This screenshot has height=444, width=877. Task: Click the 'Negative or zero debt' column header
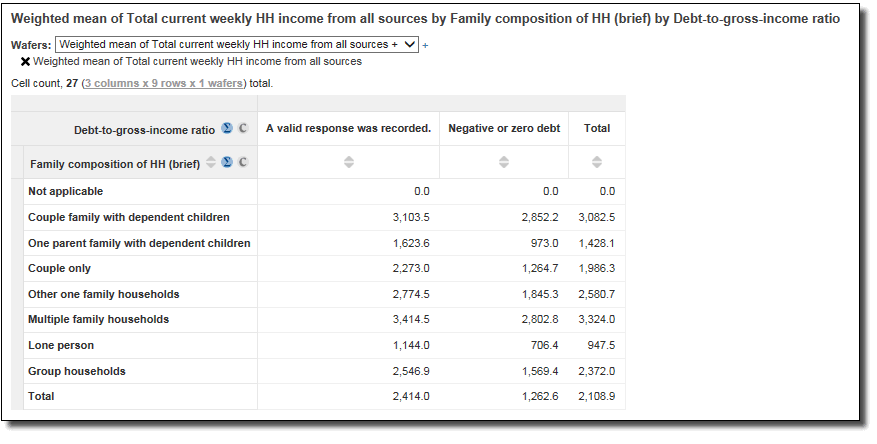503,128
